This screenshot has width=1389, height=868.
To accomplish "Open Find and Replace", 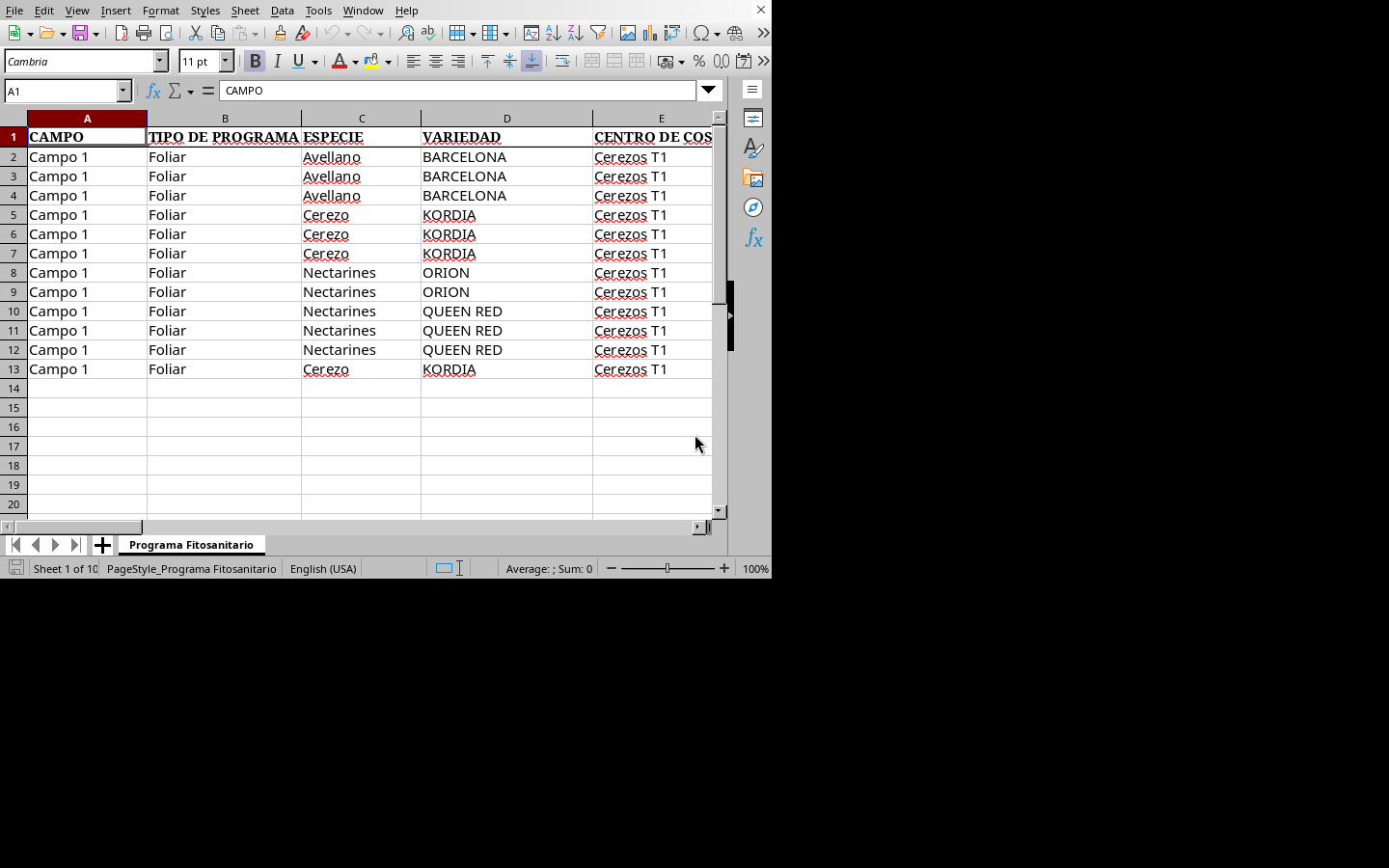I will click(x=406, y=33).
